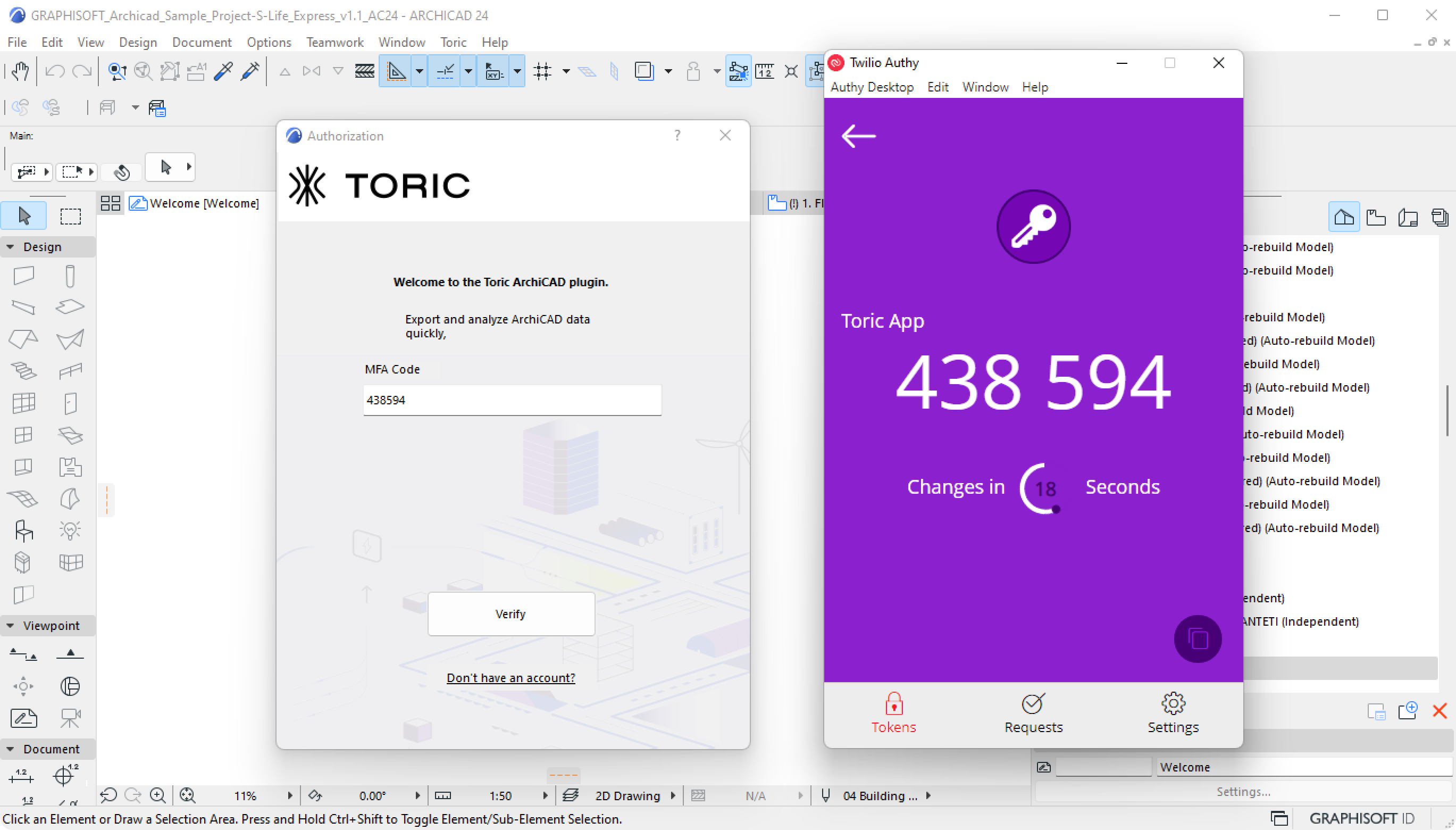Click the Don't have an account link
Screen dimensions: 1456x830
511,678
